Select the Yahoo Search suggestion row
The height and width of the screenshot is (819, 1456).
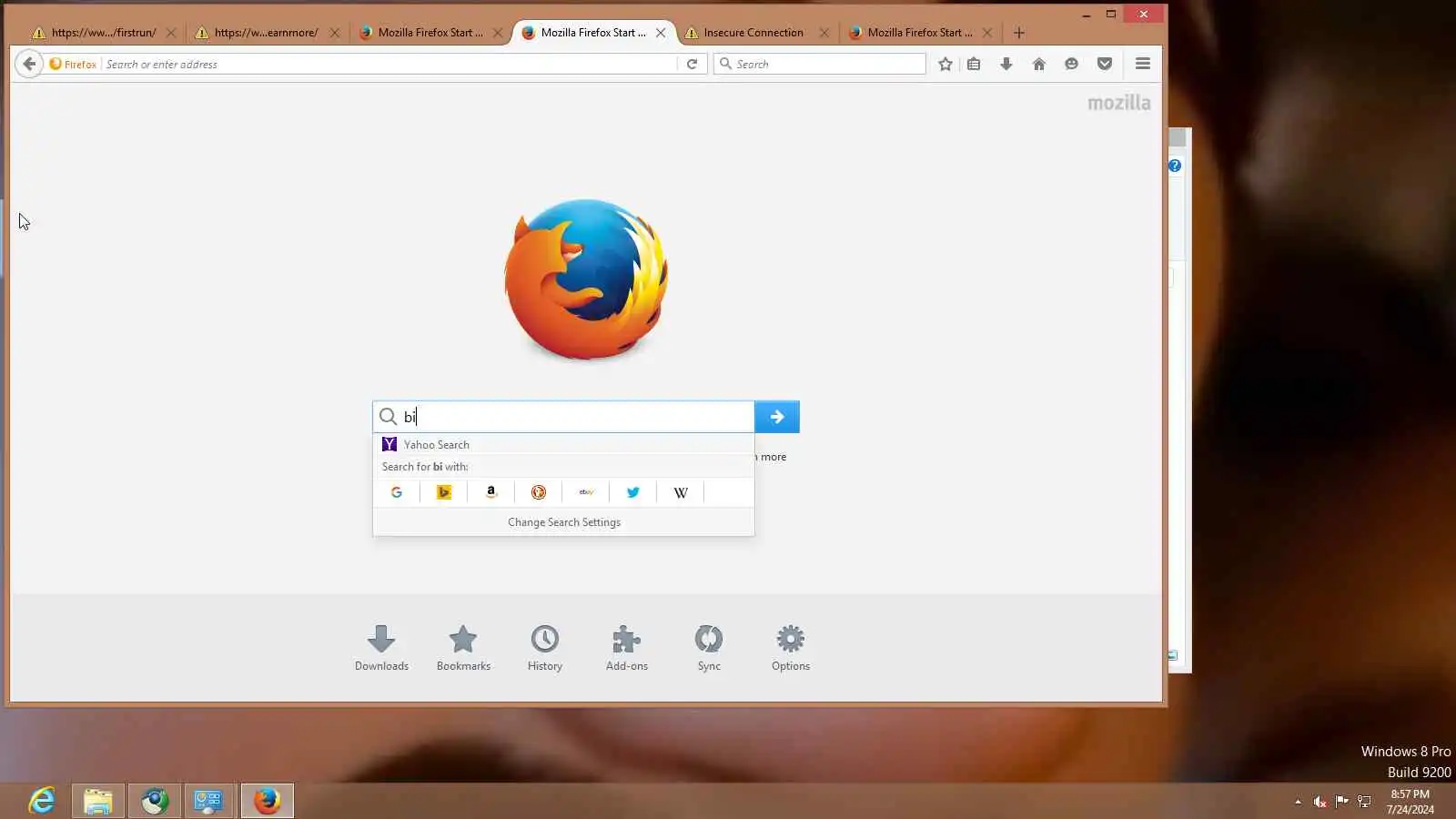point(563,444)
